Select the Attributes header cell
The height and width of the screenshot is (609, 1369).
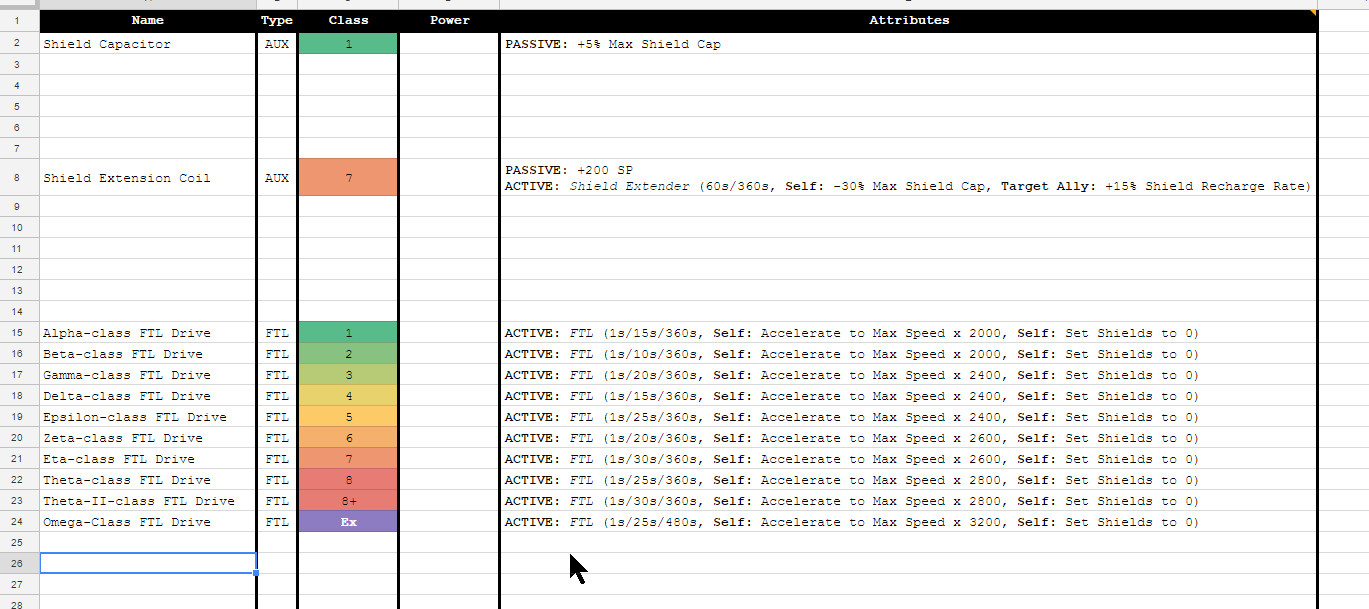908,20
